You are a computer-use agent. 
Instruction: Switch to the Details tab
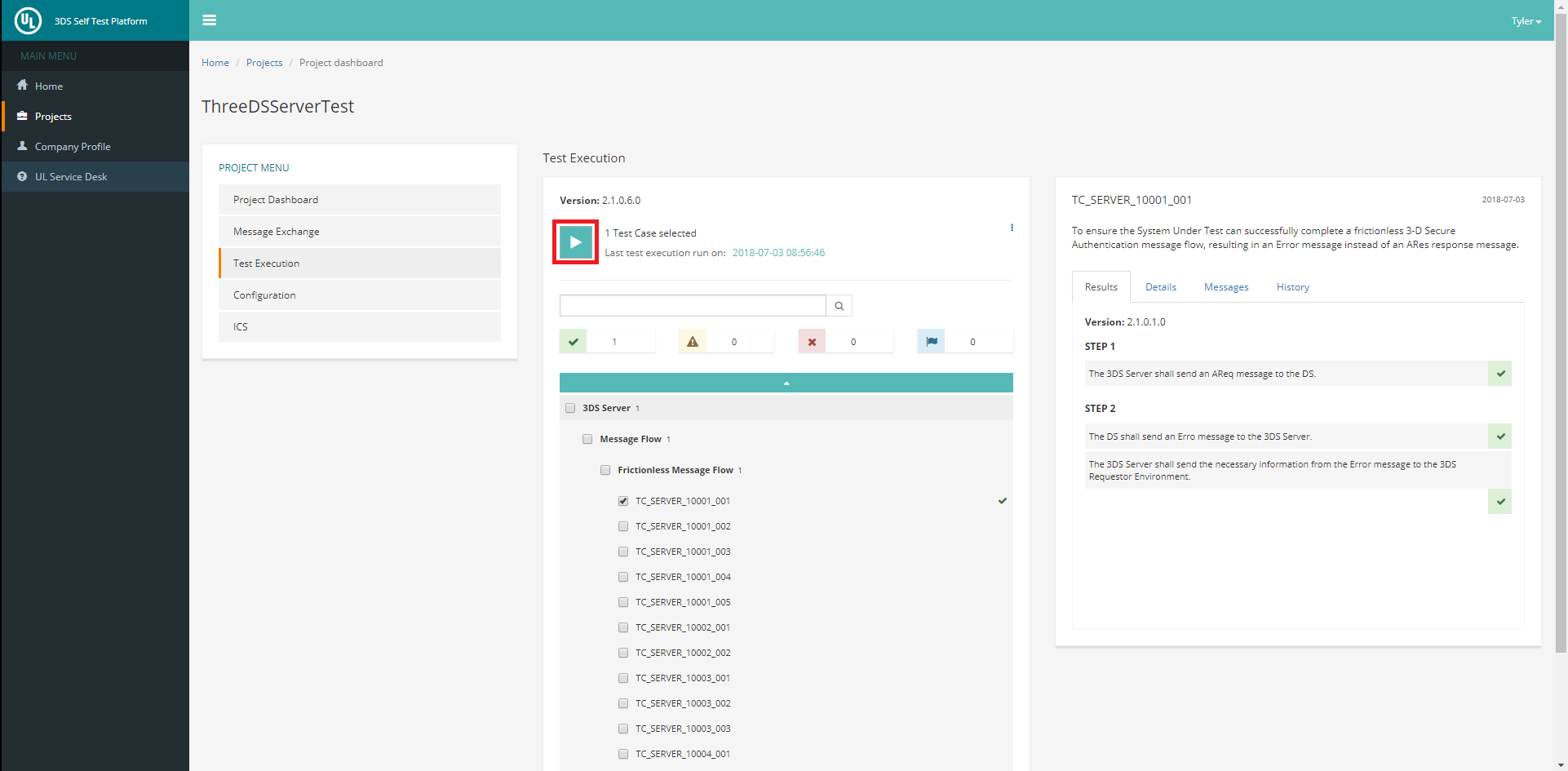[1161, 287]
